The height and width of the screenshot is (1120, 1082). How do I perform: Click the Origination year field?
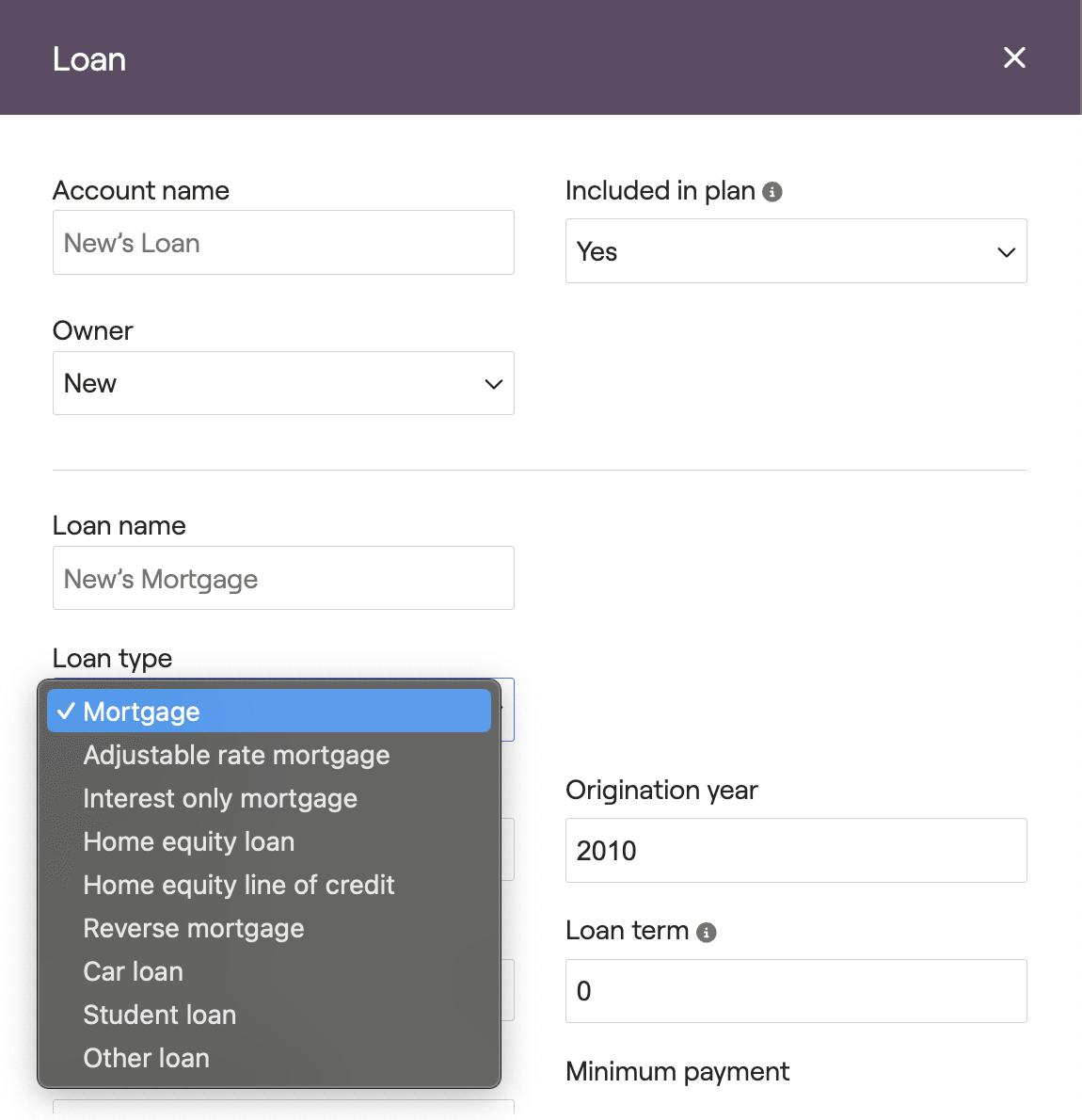[x=796, y=850]
